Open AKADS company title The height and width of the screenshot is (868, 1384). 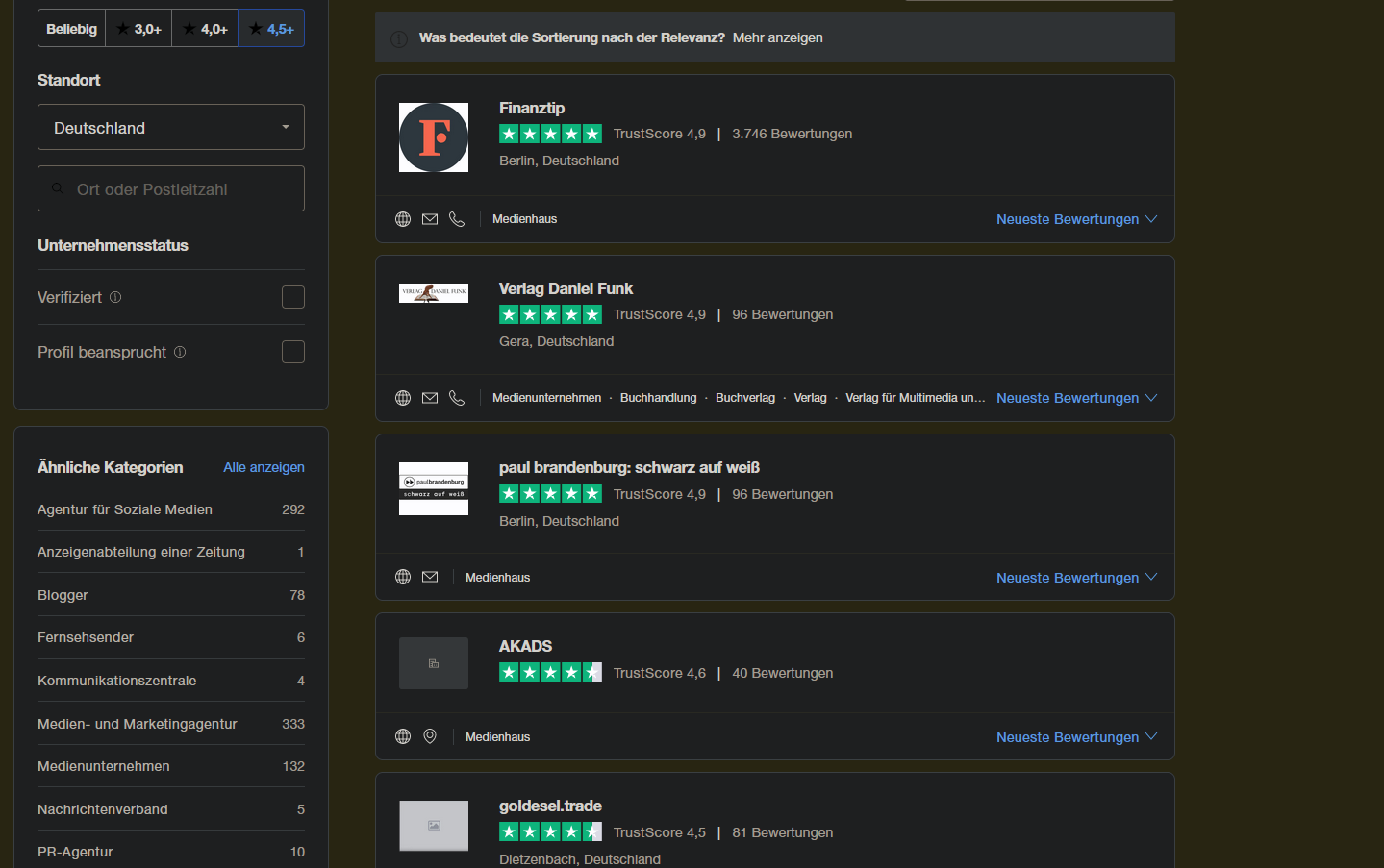(x=525, y=646)
